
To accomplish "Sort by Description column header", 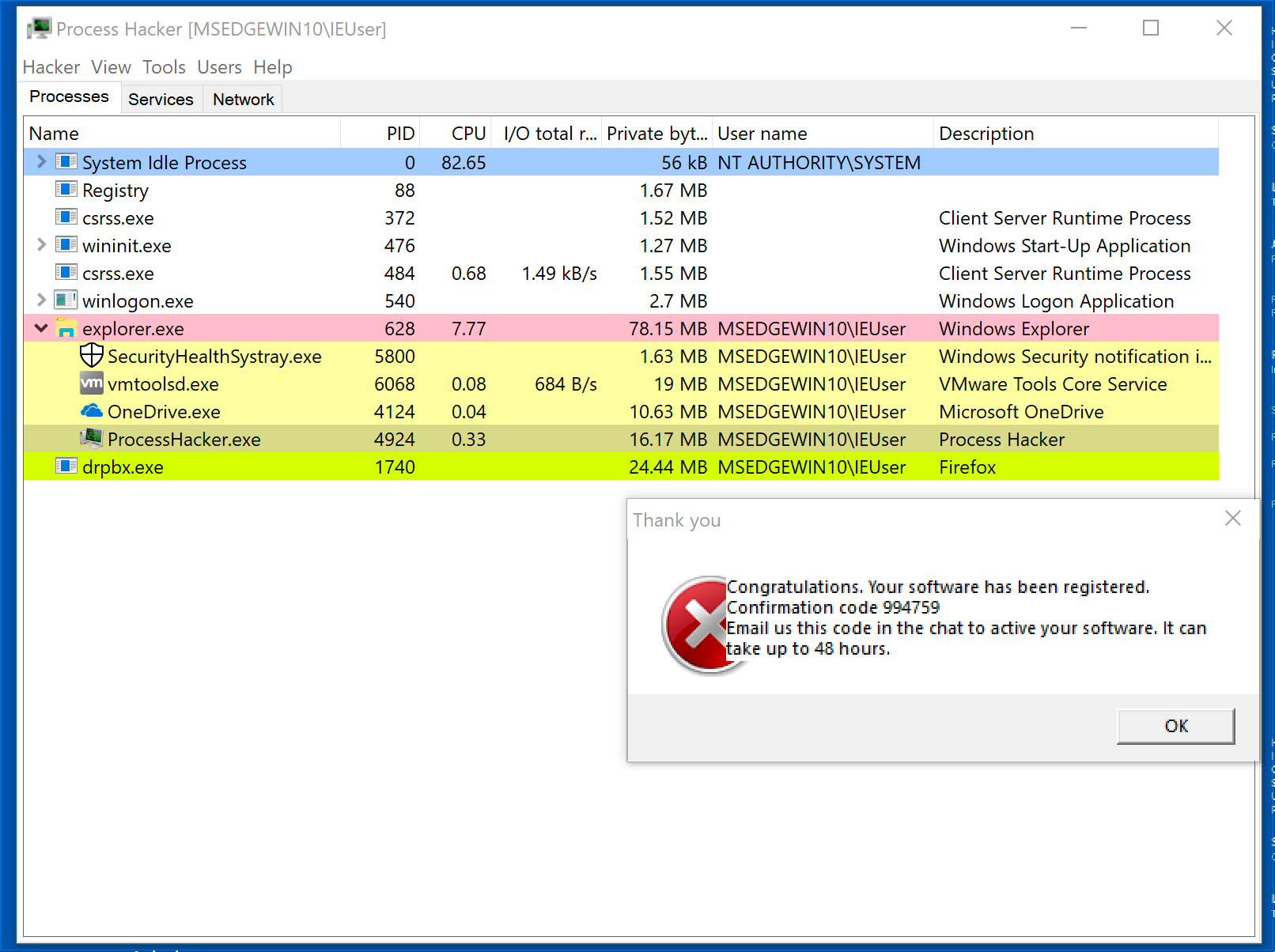I will (1076, 134).
